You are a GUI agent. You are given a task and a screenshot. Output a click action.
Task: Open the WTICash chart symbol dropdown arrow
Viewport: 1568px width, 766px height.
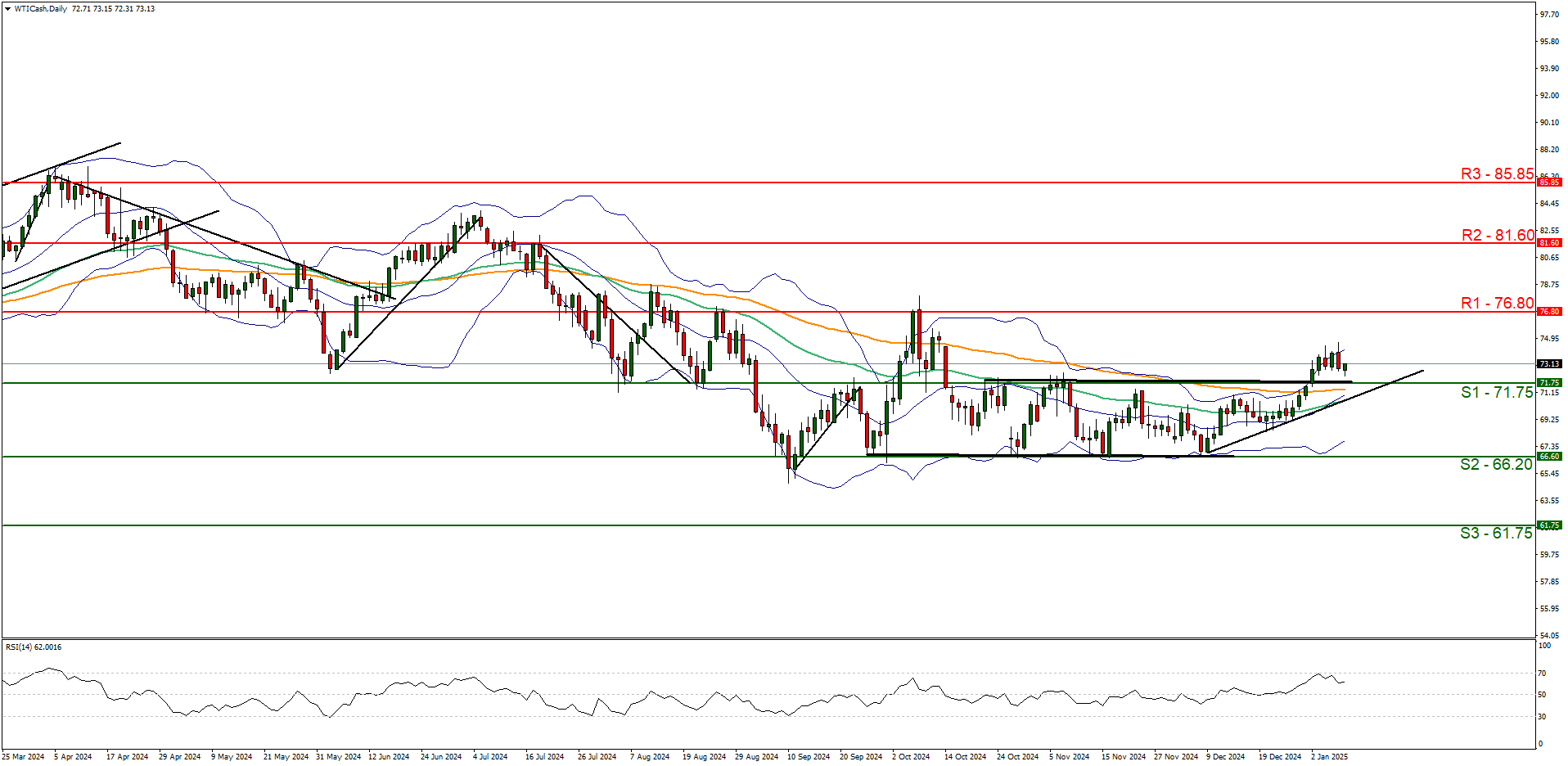[x=7, y=9]
